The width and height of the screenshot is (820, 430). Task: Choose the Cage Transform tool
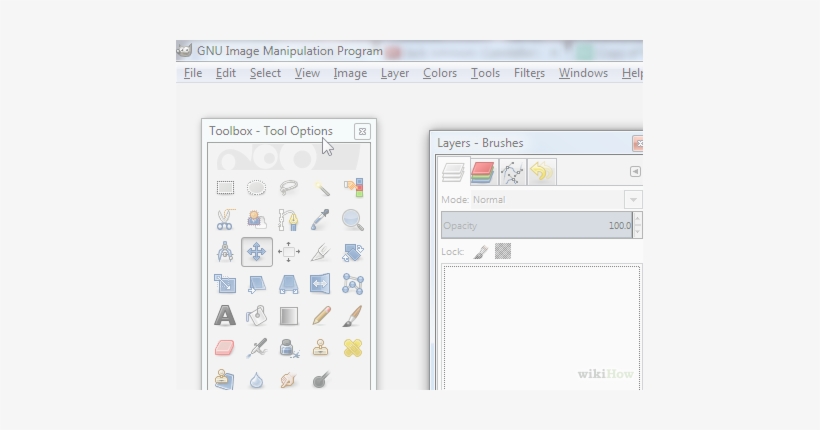353,284
